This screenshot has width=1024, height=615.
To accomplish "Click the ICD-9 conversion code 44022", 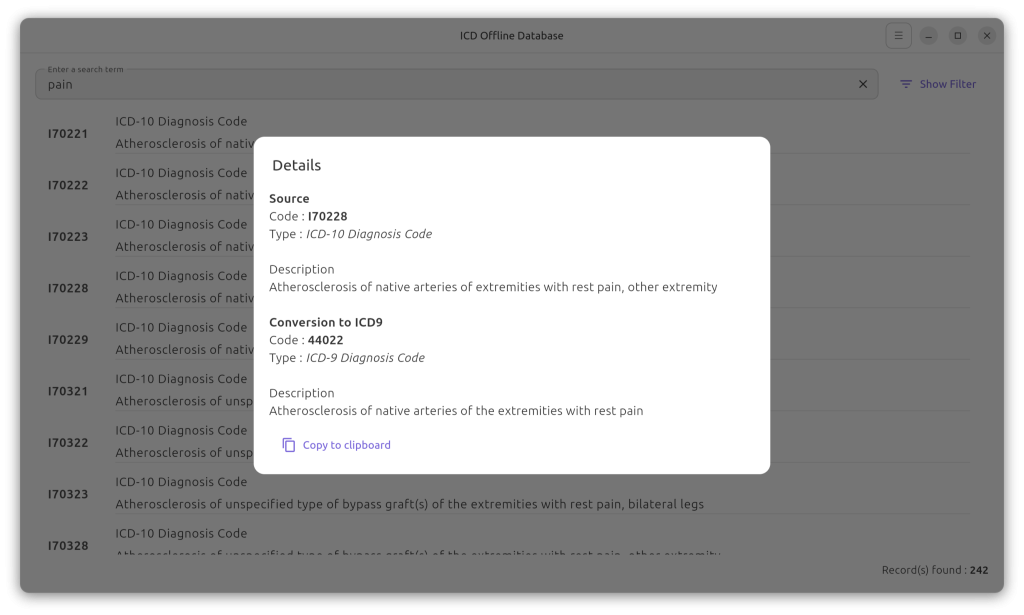I will pos(327,340).
